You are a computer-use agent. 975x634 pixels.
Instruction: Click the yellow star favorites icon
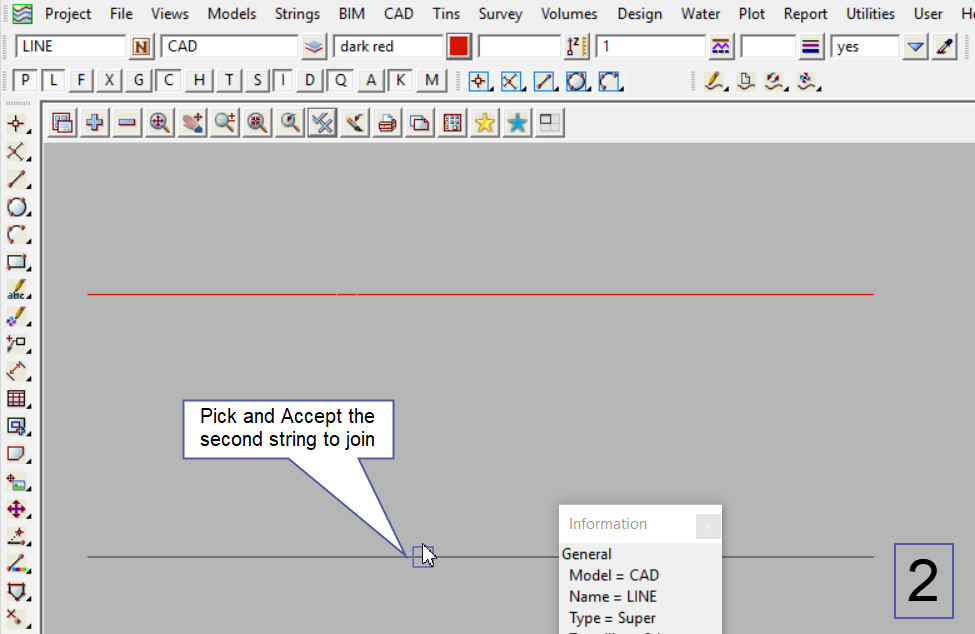[x=485, y=123]
